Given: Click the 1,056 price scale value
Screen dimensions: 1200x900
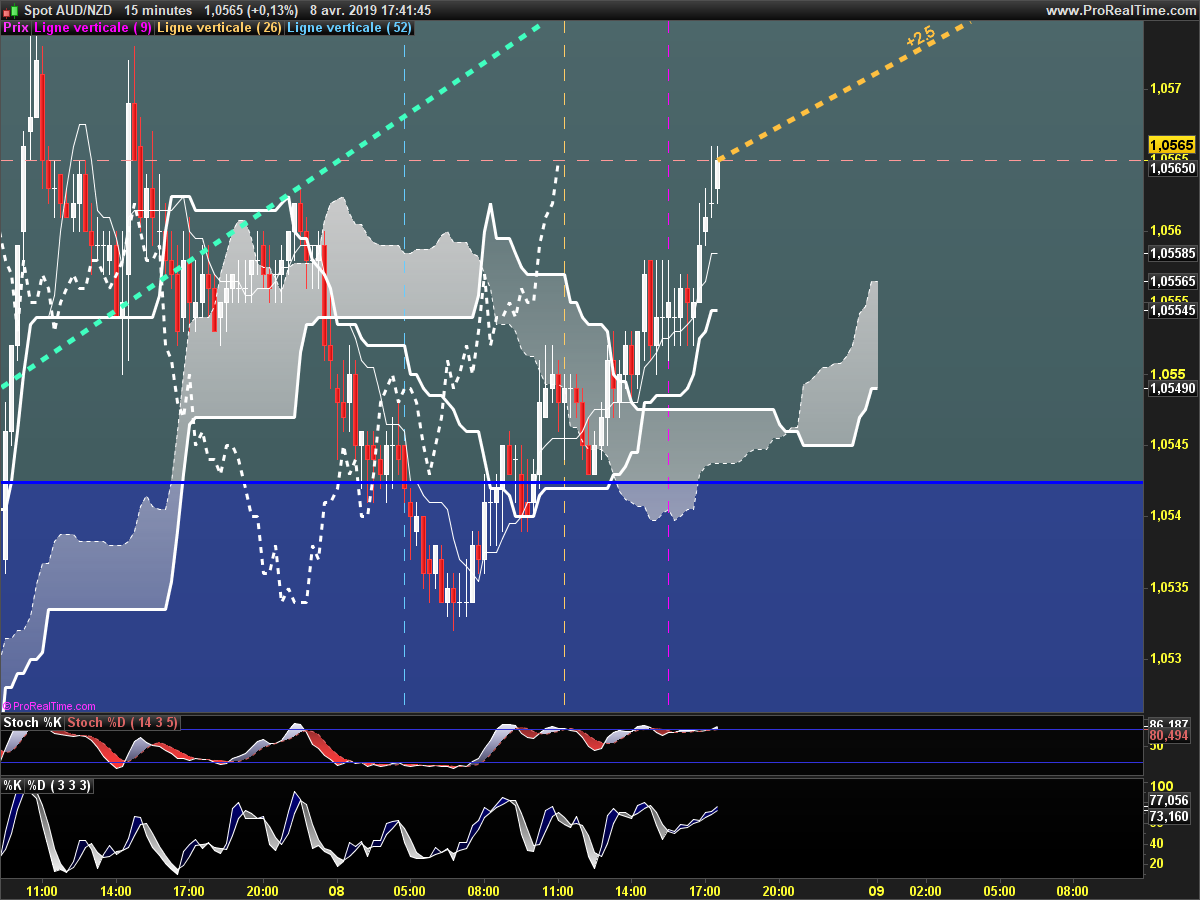Looking at the screenshot, I should point(1166,230).
